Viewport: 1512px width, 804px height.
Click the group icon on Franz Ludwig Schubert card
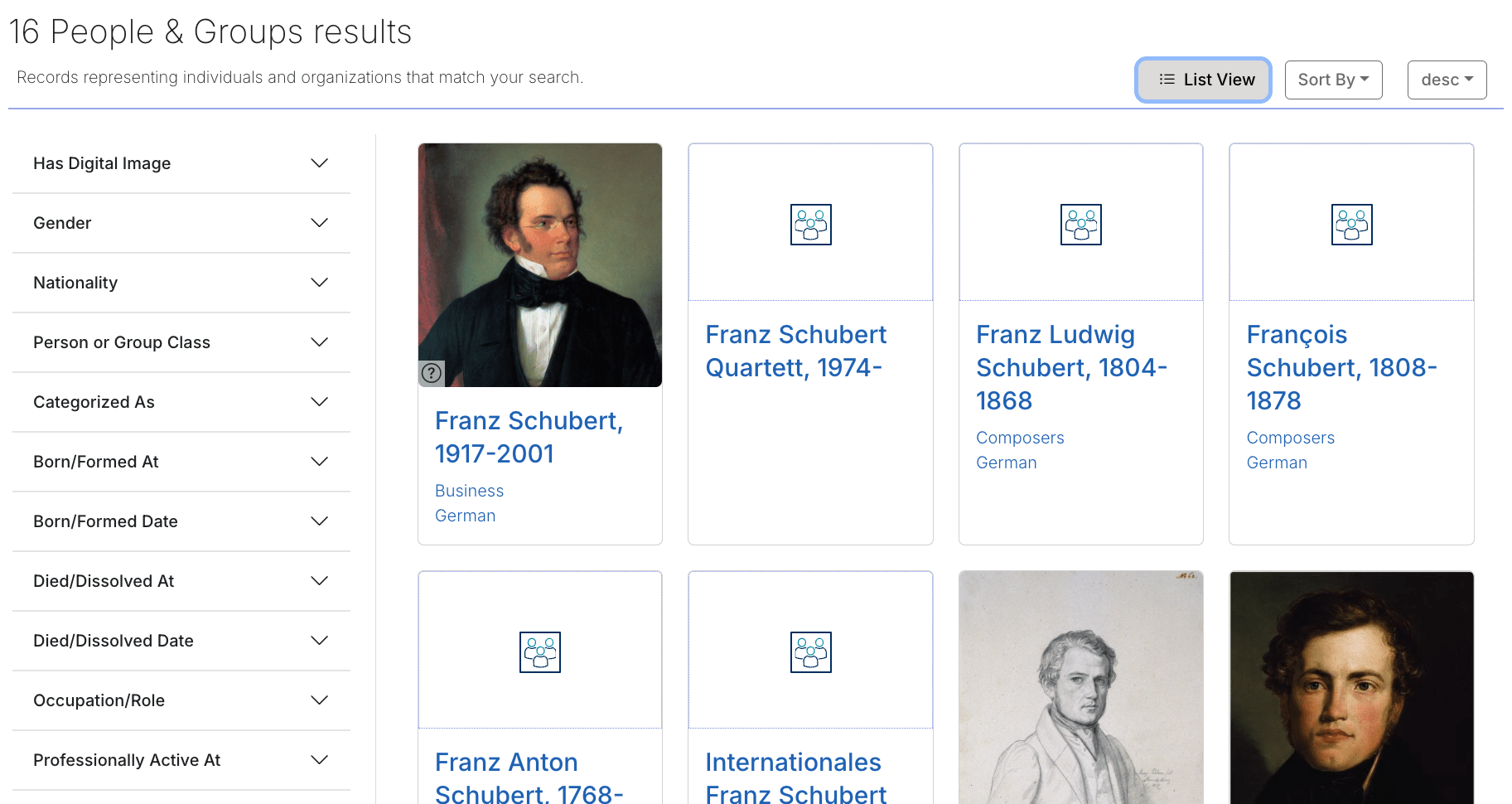1080,224
